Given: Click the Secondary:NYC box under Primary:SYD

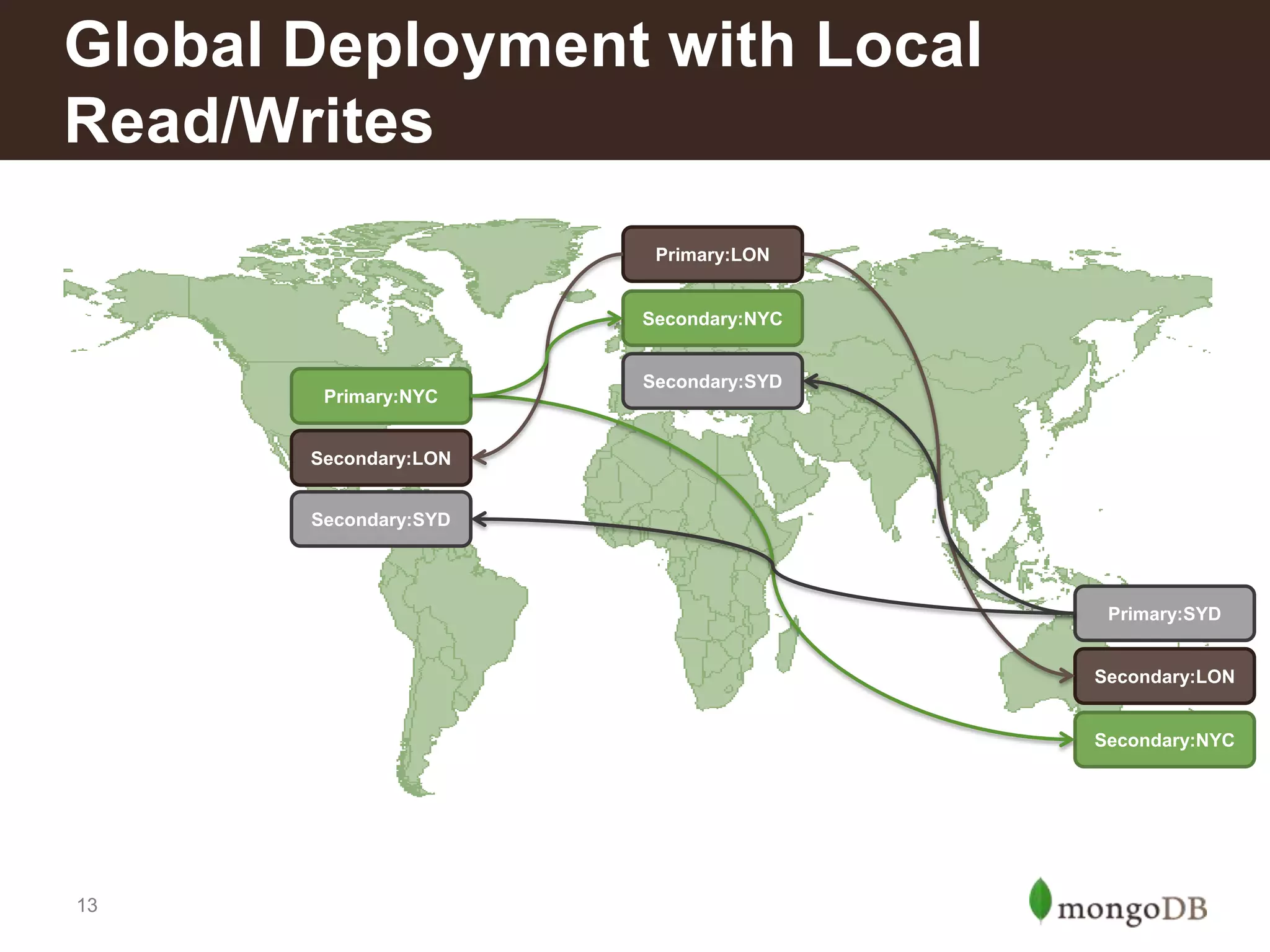Looking at the screenshot, I should 1165,740.
